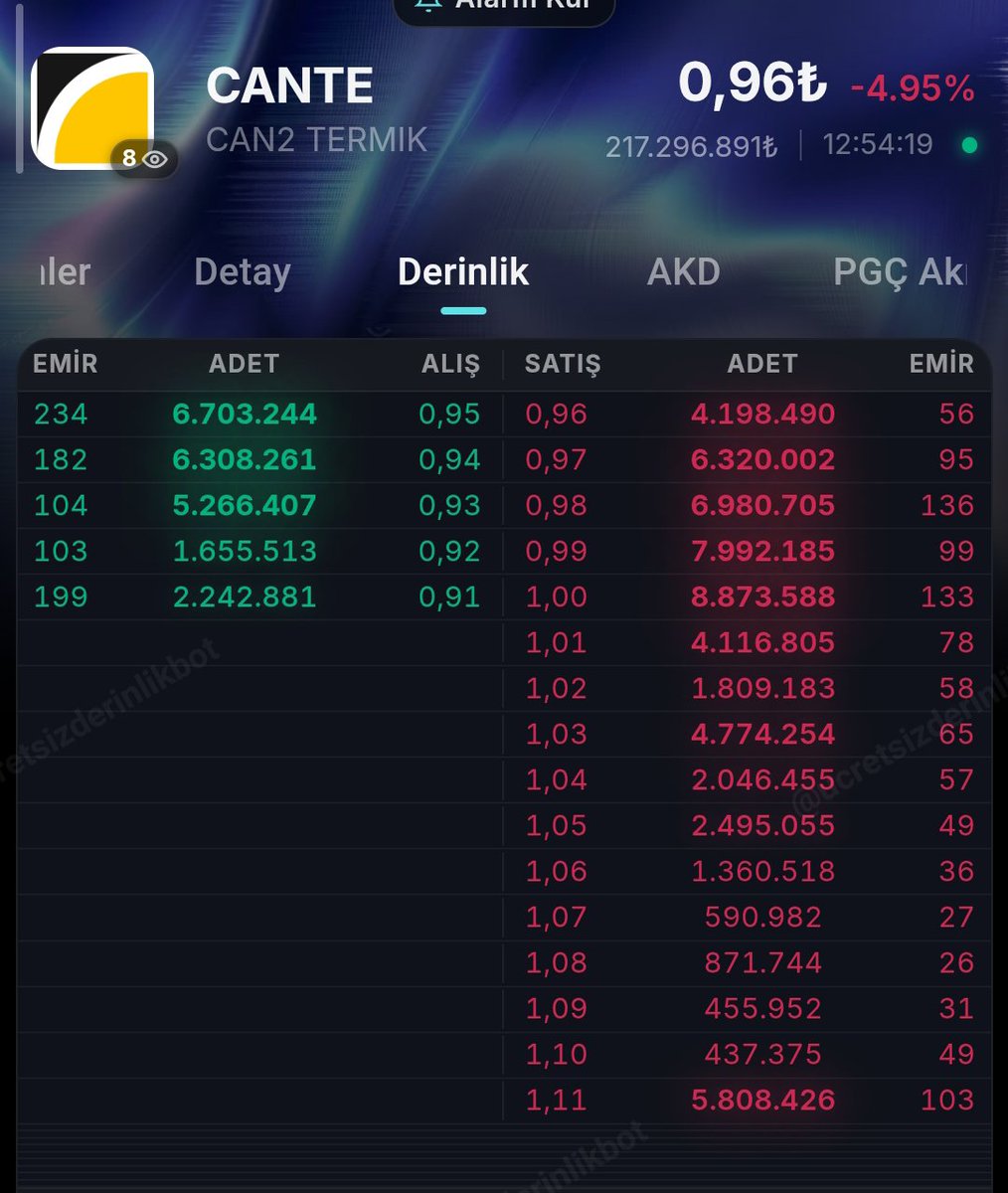The width and height of the screenshot is (1008, 1193).
Task: Open the AKD tab
Action: pyautogui.click(x=684, y=271)
